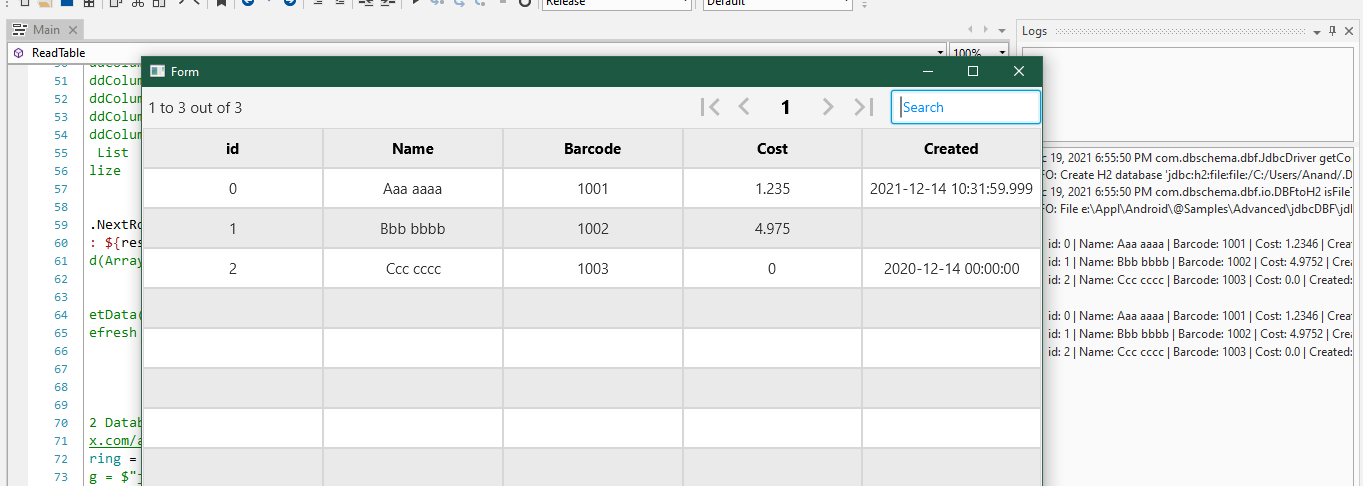Maximize the Form window
1363x486 pixels.
972,71
